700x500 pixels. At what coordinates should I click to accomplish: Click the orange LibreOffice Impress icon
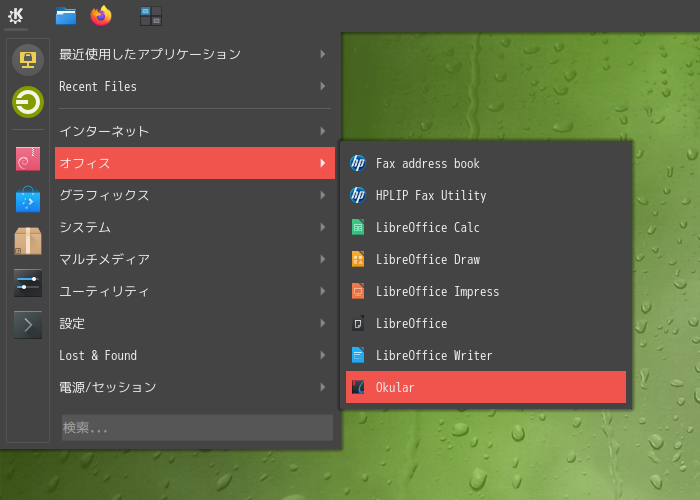[x=358, y=291]
